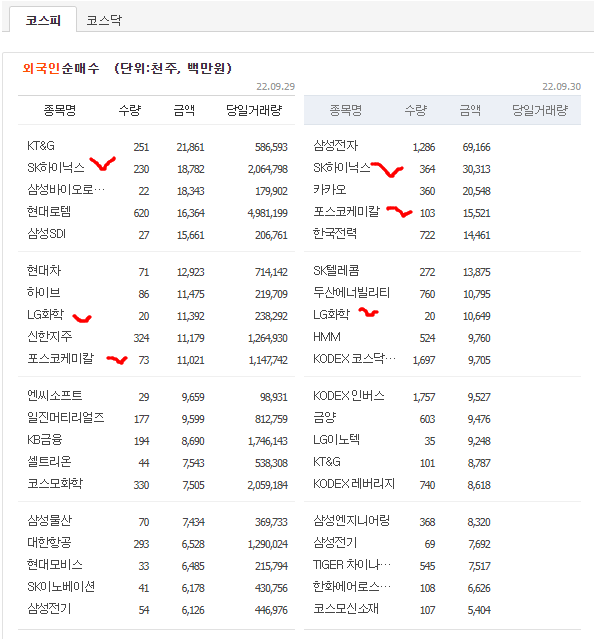This screenshot has width=594, height=639.
Task: Click 한국전력 quantity value 722
Action: (427, 235)
